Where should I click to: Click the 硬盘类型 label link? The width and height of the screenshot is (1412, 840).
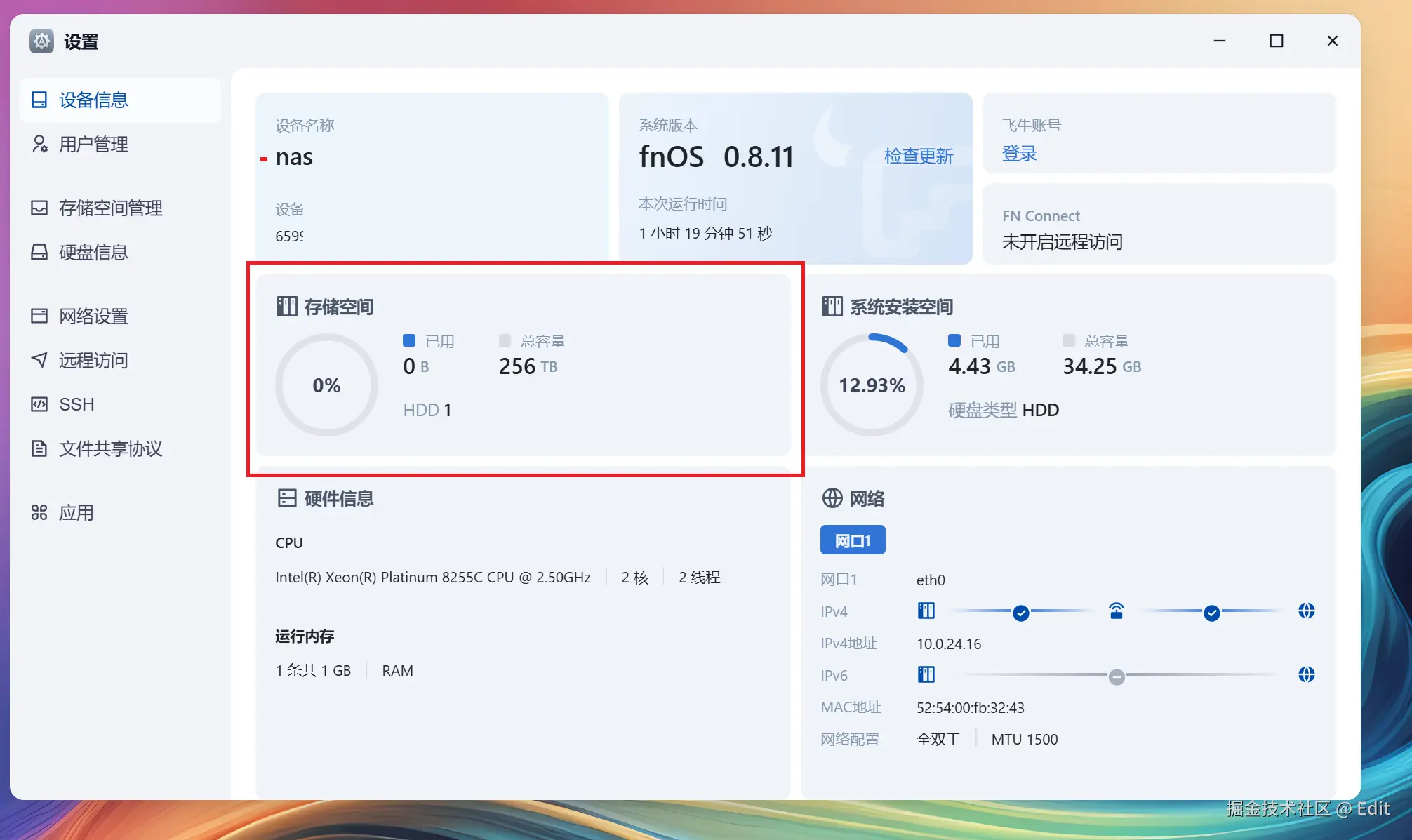pos(982,410)
